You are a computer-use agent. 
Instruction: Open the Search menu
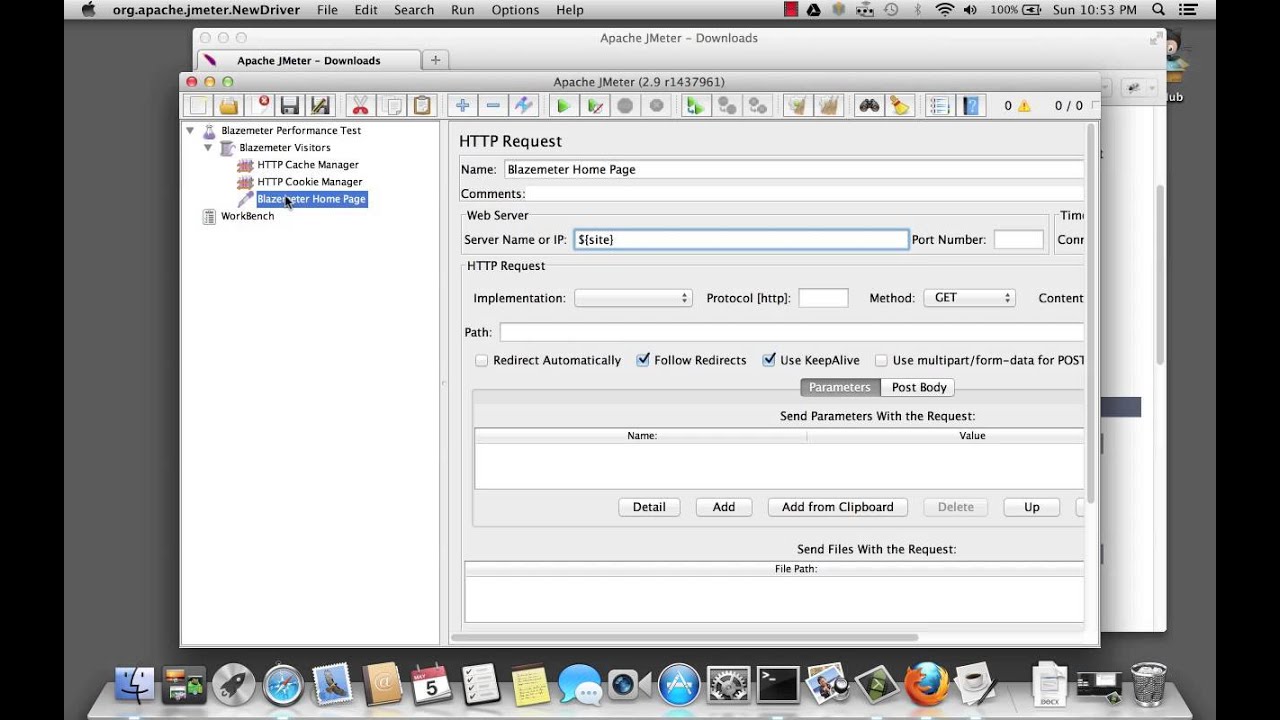(414, 10)
